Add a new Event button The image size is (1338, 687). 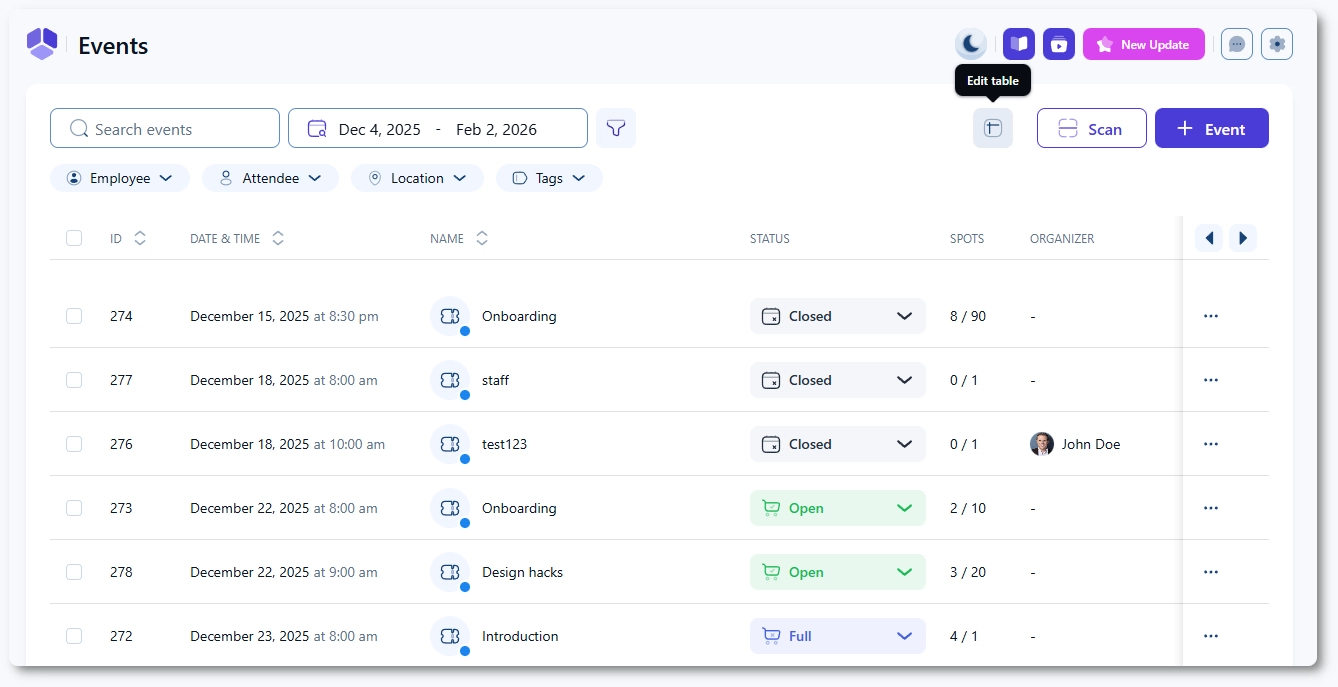tap(1211, 128)
